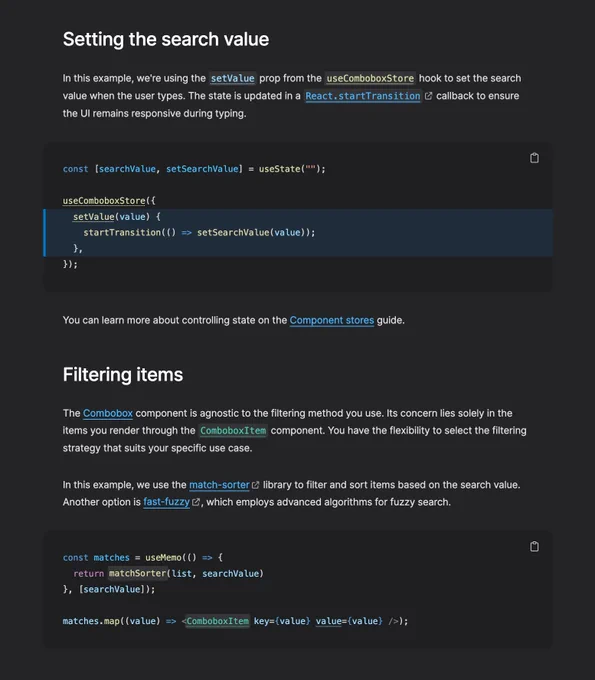Click '[searchValue]' dependency array in code

[111, 589]
